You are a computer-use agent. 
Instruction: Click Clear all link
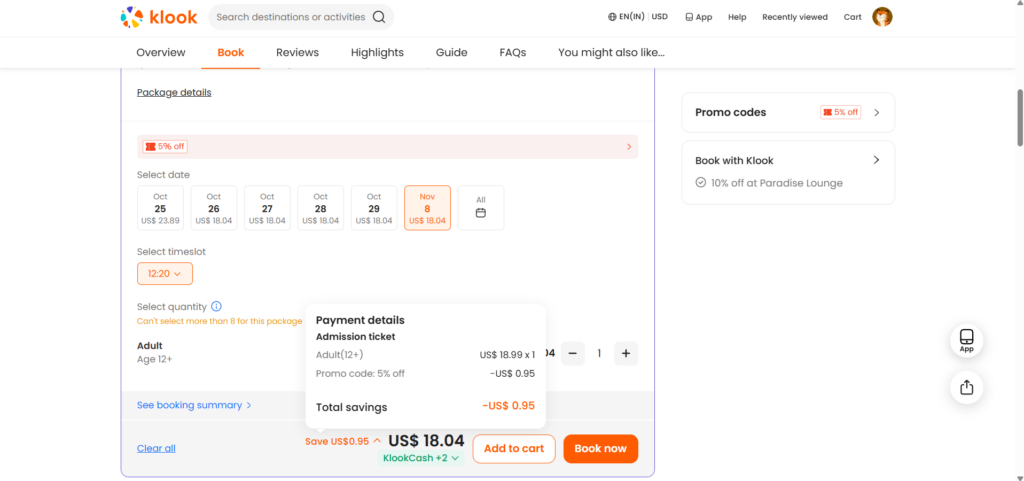coord(156,448)
